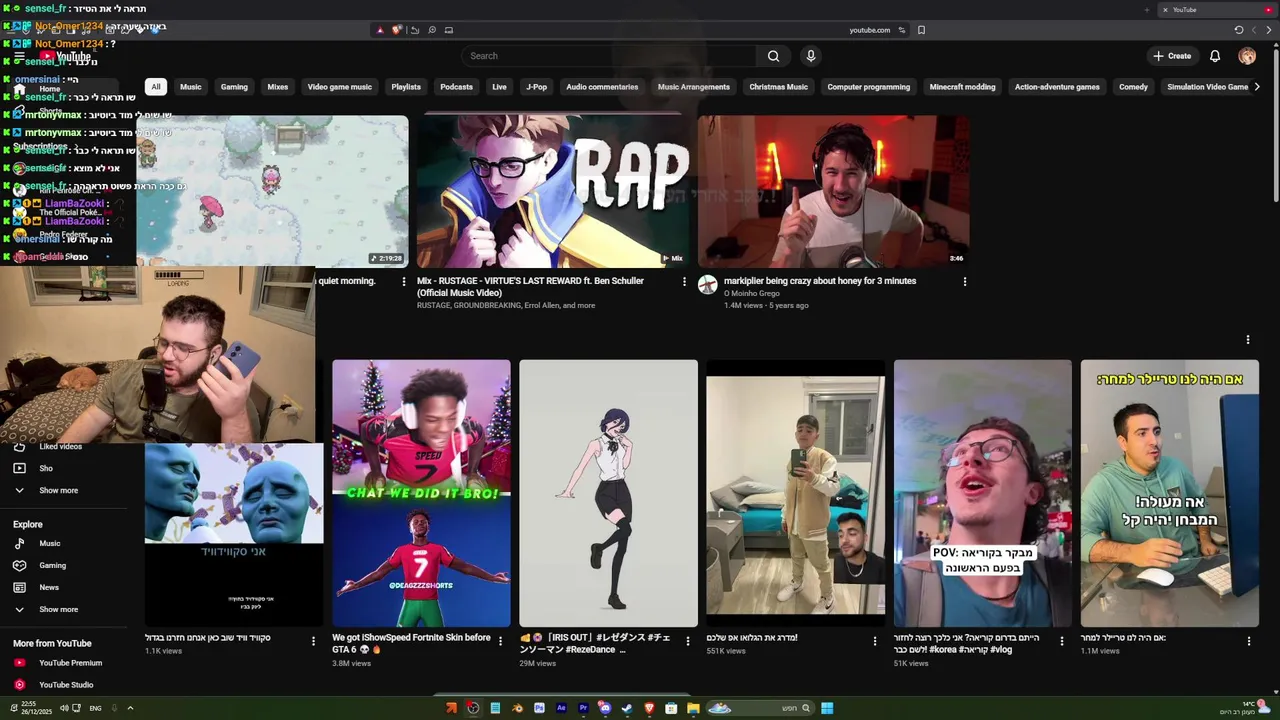
Task: Select the Minecraft modding chip
Action: [x=963, y=87]
